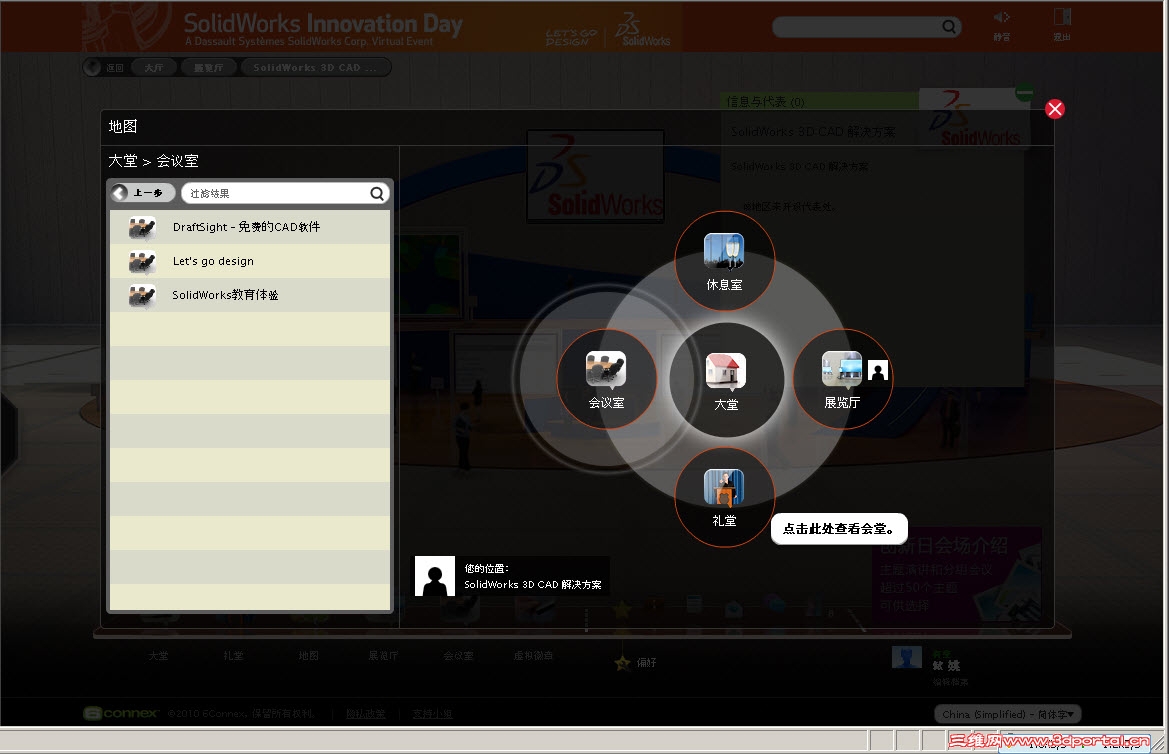Click the SolidWorks 3D CAD 解决方案 location text
The height and width of the screenshot is (754, 1169).
pyautogui.click(x=532, y=585)
